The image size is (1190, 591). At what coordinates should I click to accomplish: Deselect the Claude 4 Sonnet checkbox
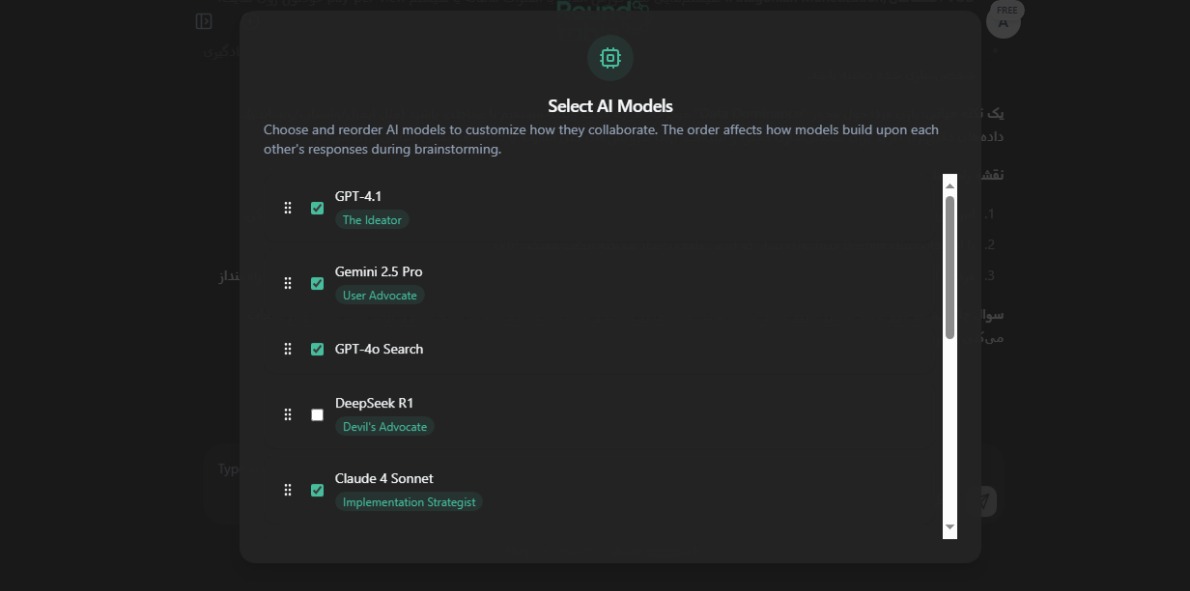tap(317, 490)
